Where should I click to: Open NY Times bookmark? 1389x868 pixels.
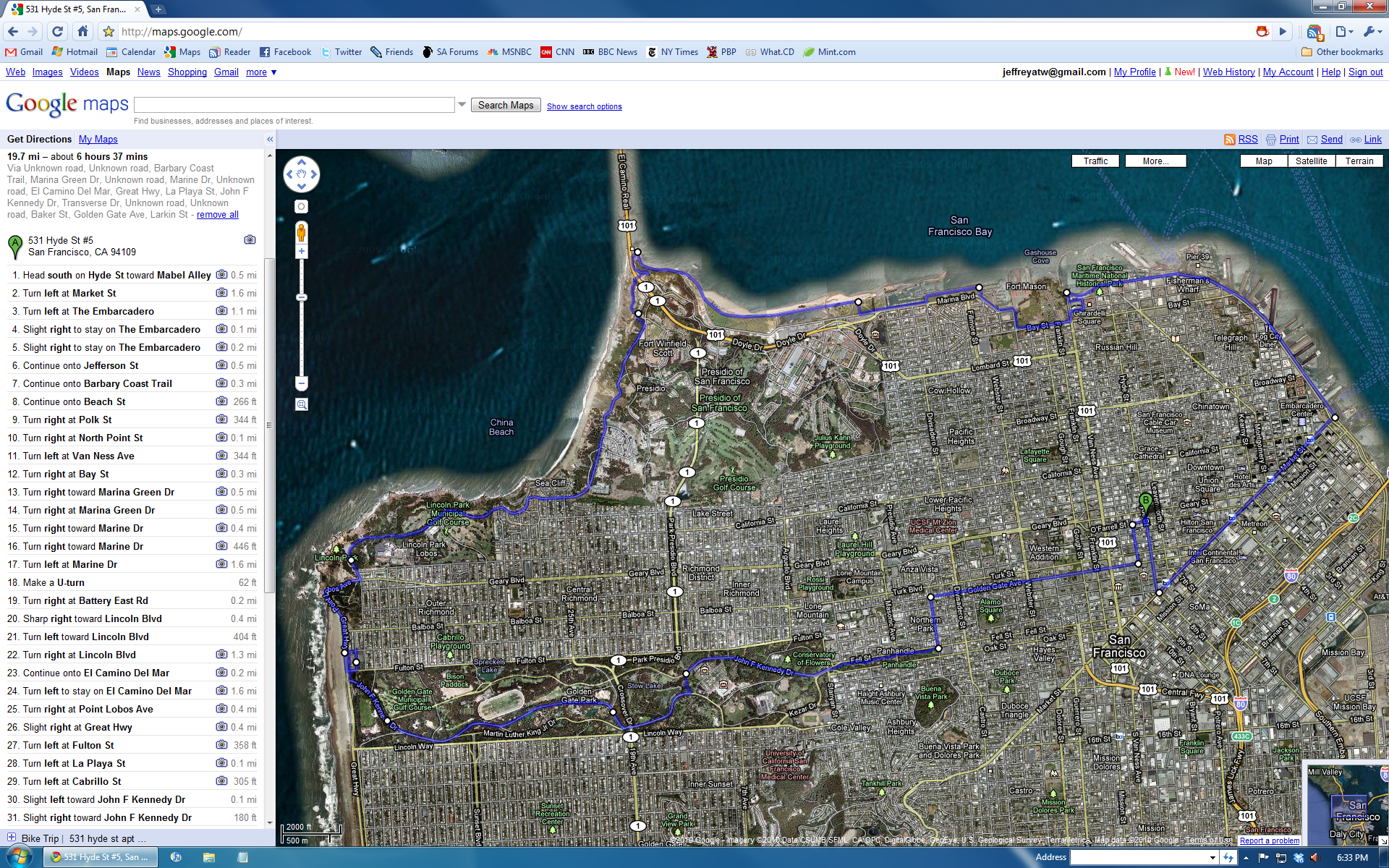coord(672,52)
